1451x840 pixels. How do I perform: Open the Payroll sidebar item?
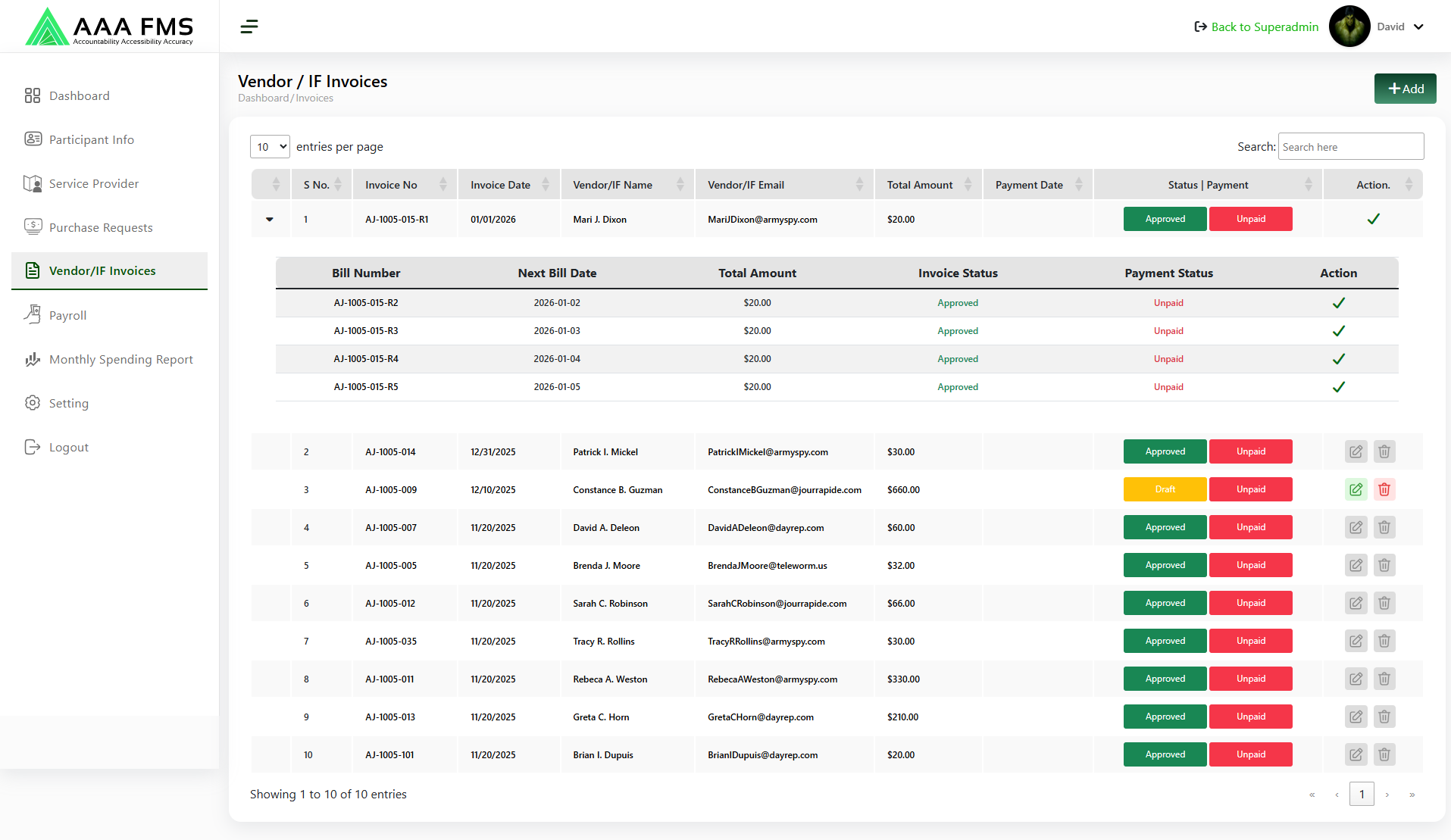[67, 316]
